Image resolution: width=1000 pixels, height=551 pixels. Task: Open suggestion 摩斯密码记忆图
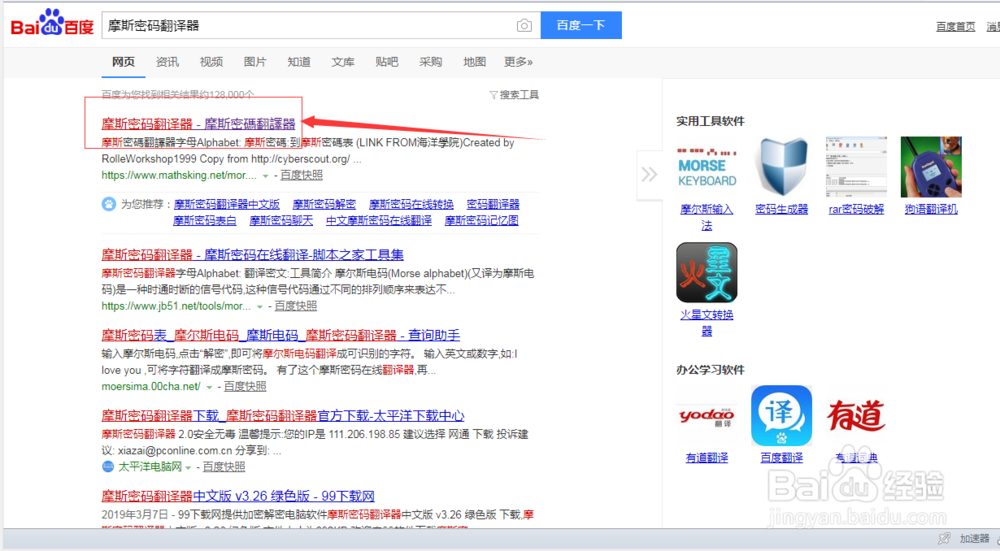click(482, 221)
